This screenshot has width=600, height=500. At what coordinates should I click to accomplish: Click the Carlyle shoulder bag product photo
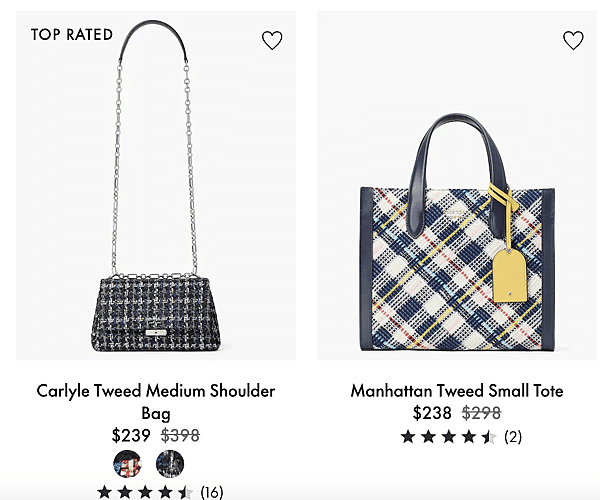tap(156, 186)
